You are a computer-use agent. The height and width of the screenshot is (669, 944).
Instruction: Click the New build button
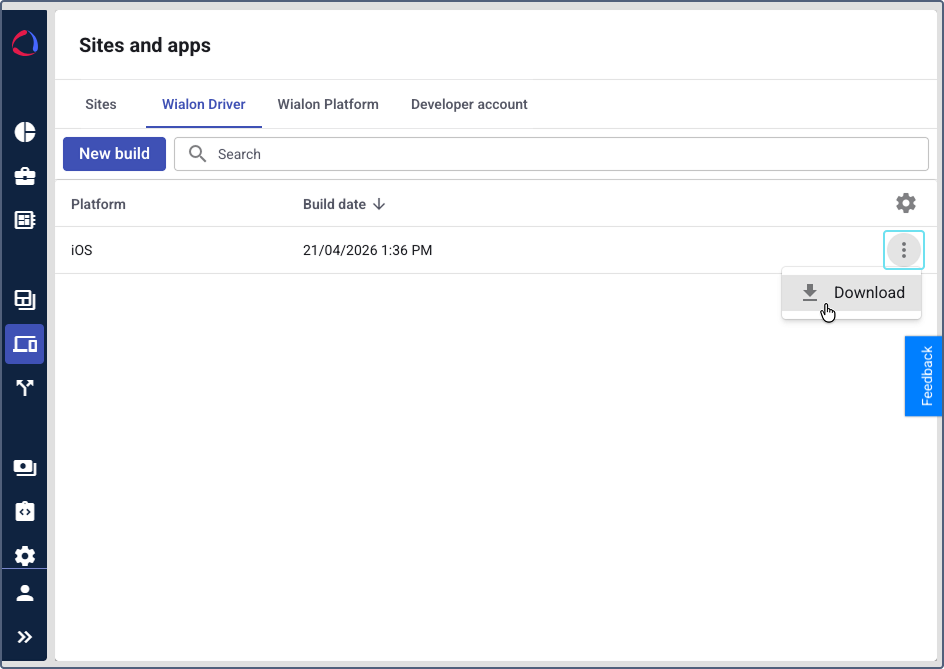tap(114, 154)
